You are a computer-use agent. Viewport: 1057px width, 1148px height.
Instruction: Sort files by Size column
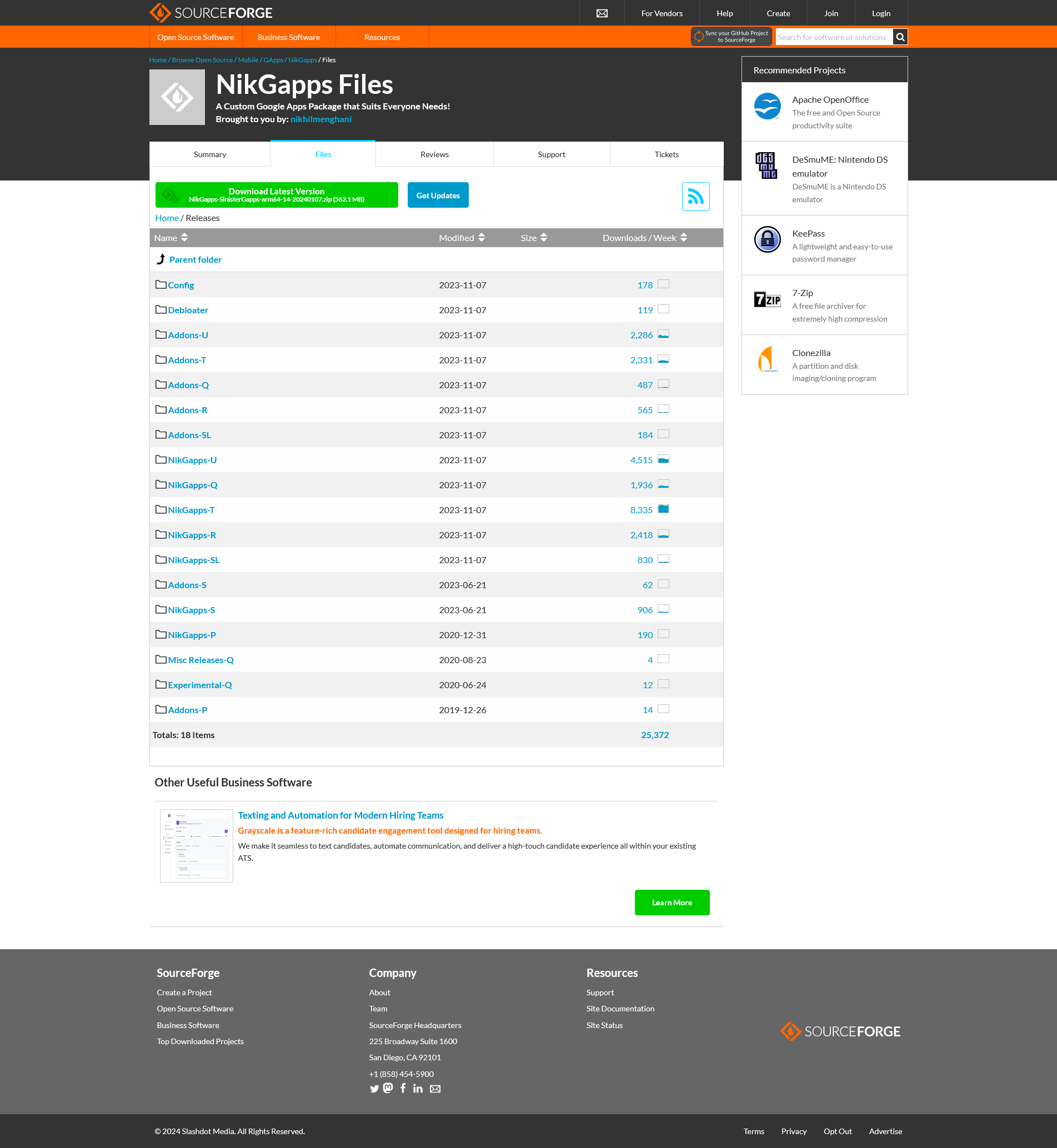(534, 238)
